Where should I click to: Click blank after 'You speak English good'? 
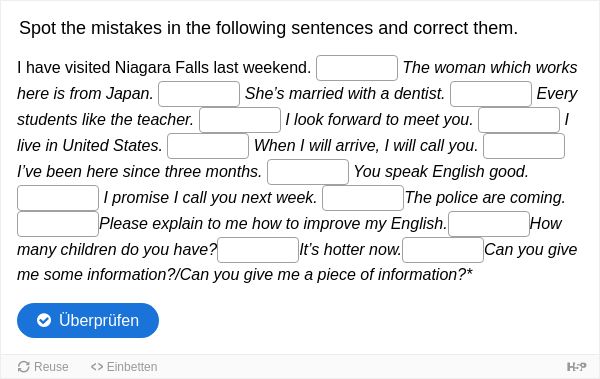tap(58, 198)
